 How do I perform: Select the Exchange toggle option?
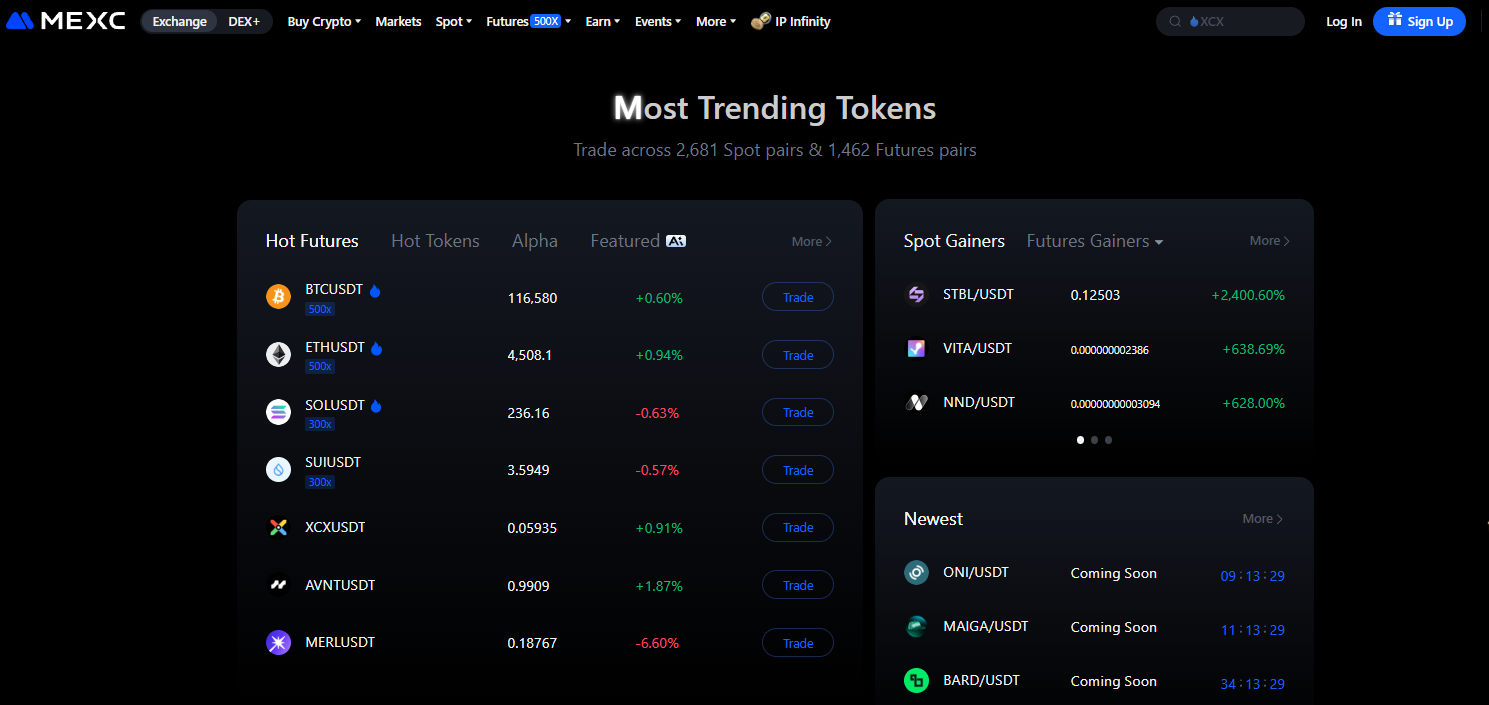[x=179, y=20]
